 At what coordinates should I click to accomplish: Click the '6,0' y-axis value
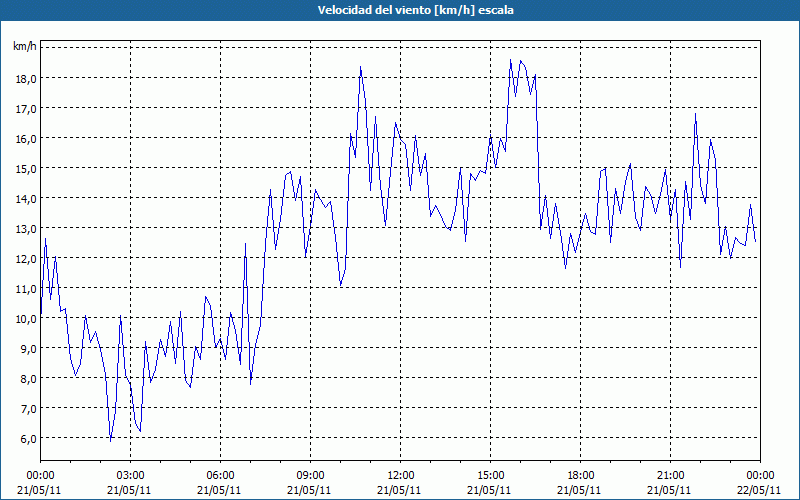pos(29,438)
